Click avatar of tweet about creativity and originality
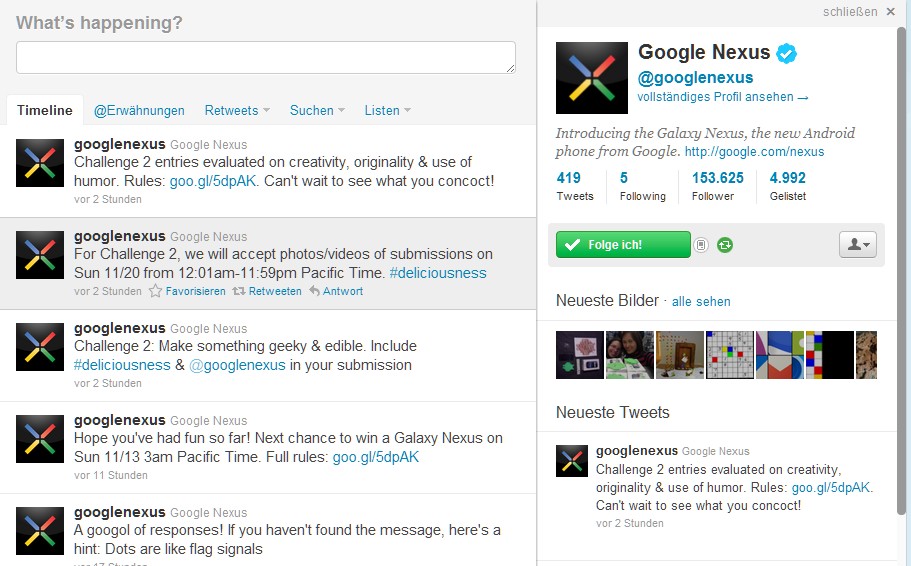Image resolution: width=911 pixels, height=566 pixels. click(40, 163)
